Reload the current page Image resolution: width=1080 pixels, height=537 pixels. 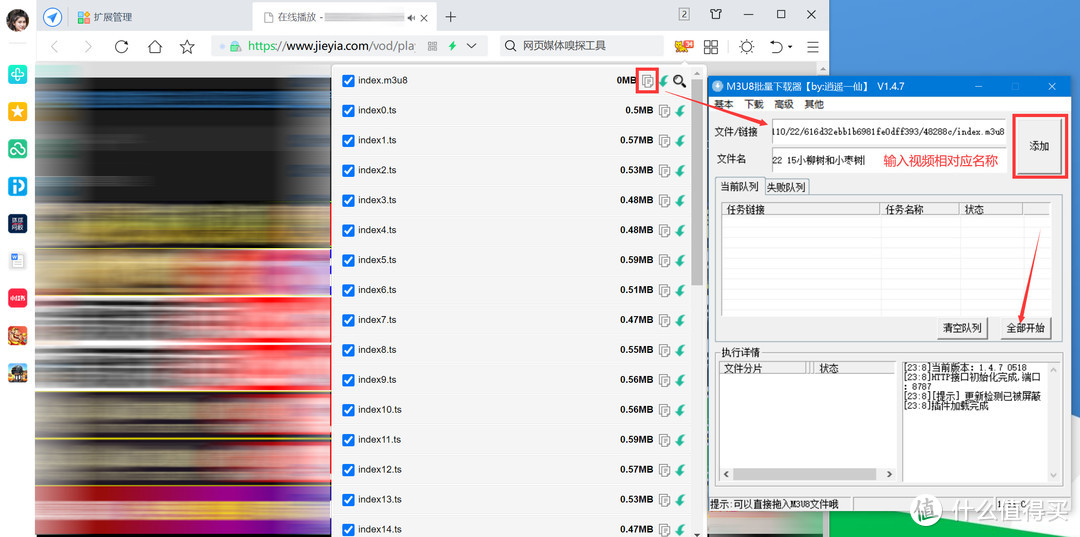point(121,47)
